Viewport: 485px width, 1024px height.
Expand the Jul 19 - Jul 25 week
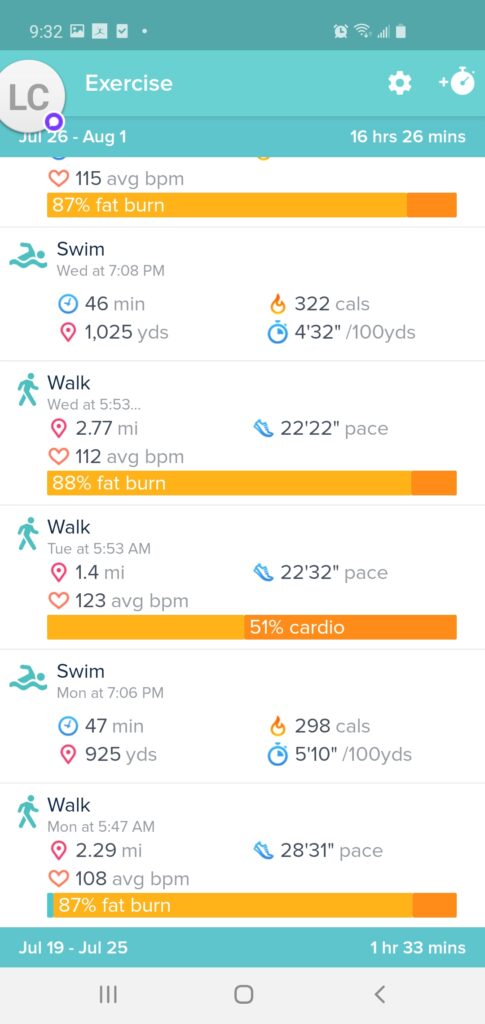tap(242, 947)
